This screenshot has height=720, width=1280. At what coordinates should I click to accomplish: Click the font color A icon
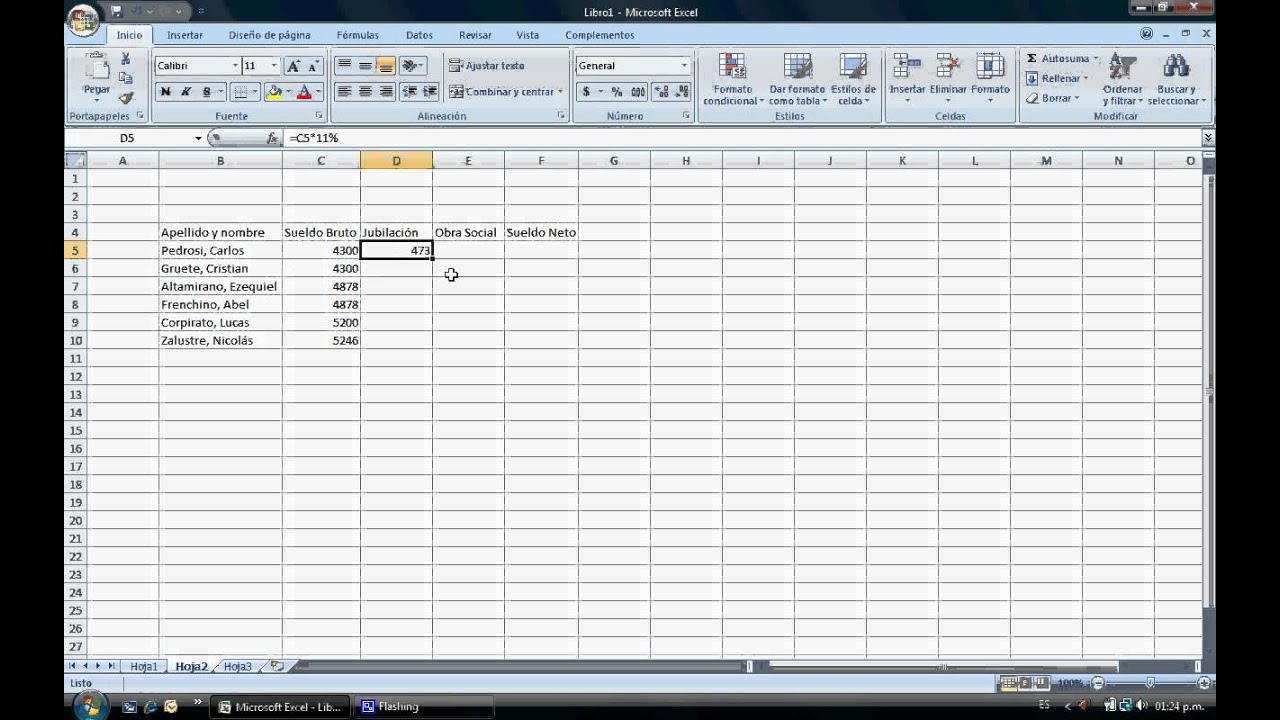[304, 92]
